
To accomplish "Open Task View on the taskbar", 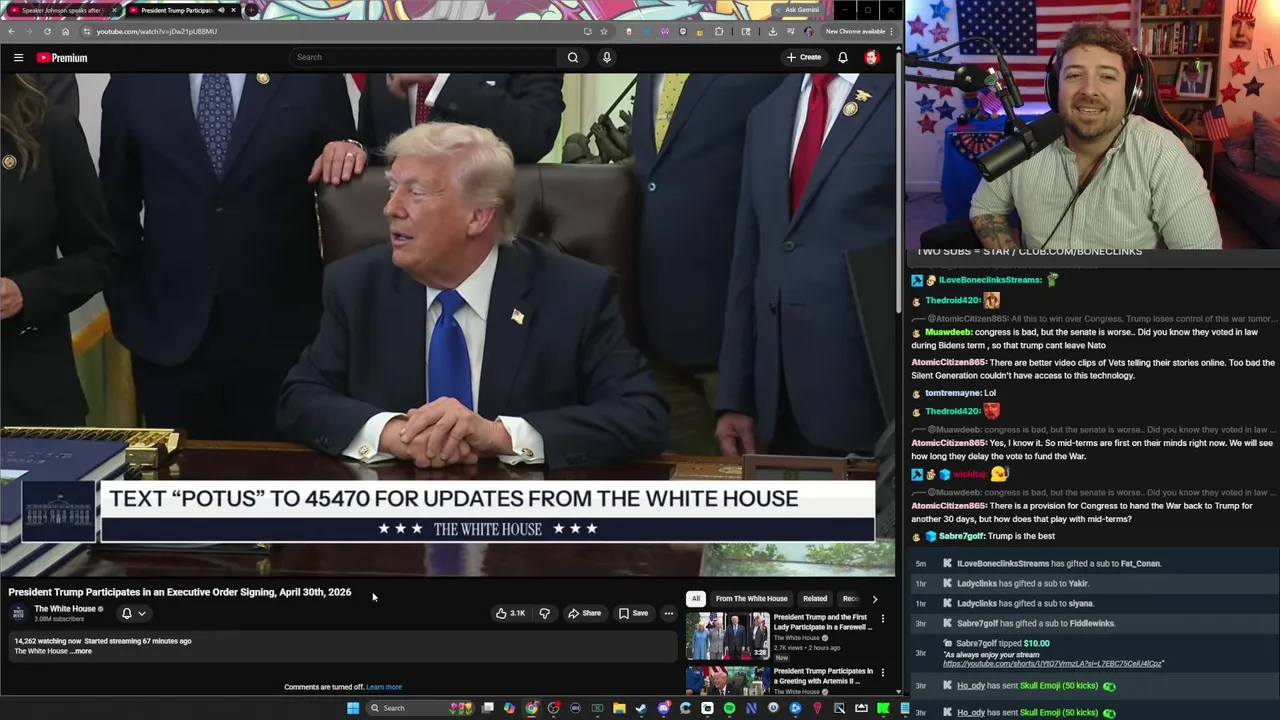I will [x=487, y=708].
